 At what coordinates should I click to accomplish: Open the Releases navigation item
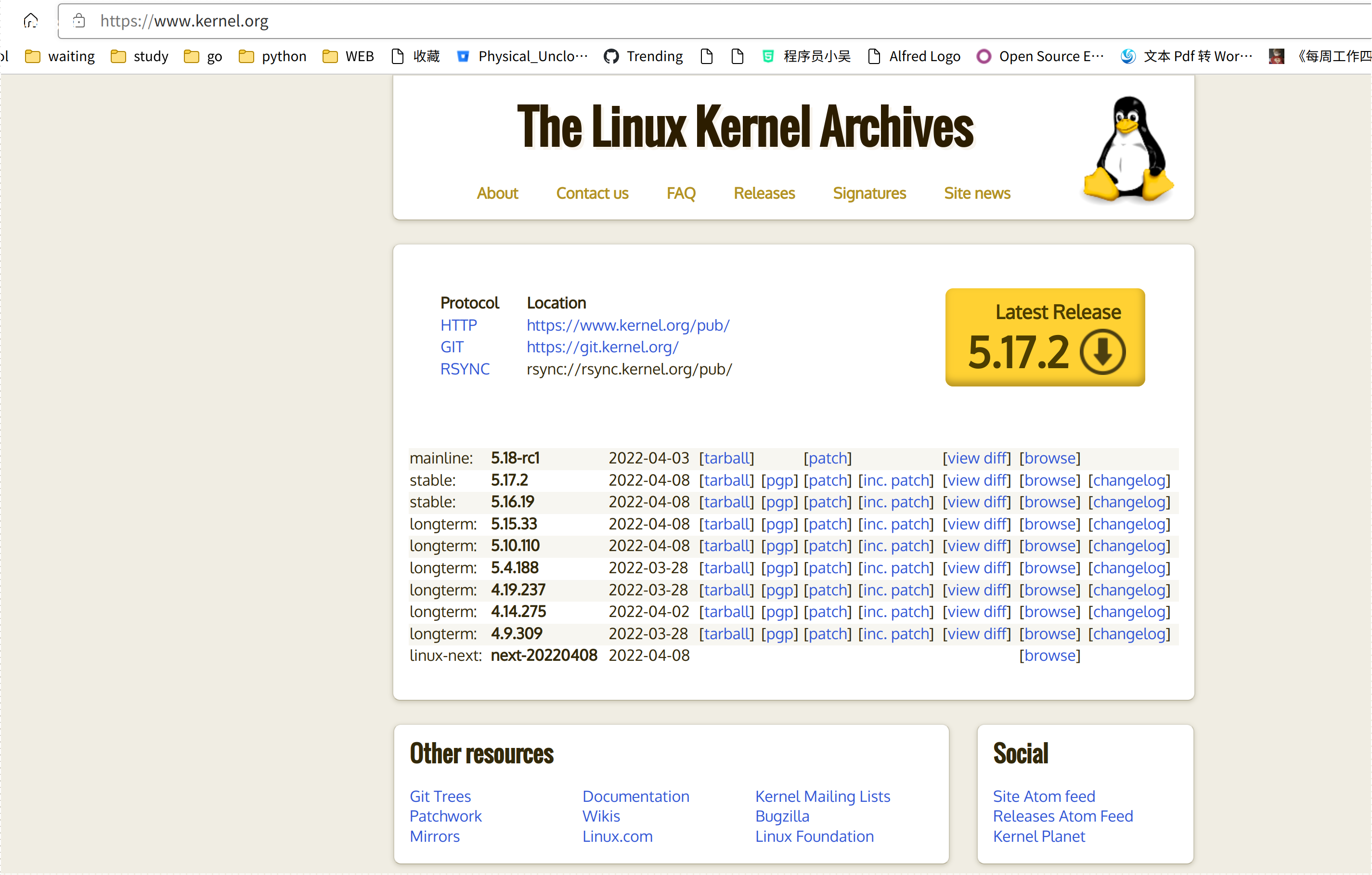point(764,193)
